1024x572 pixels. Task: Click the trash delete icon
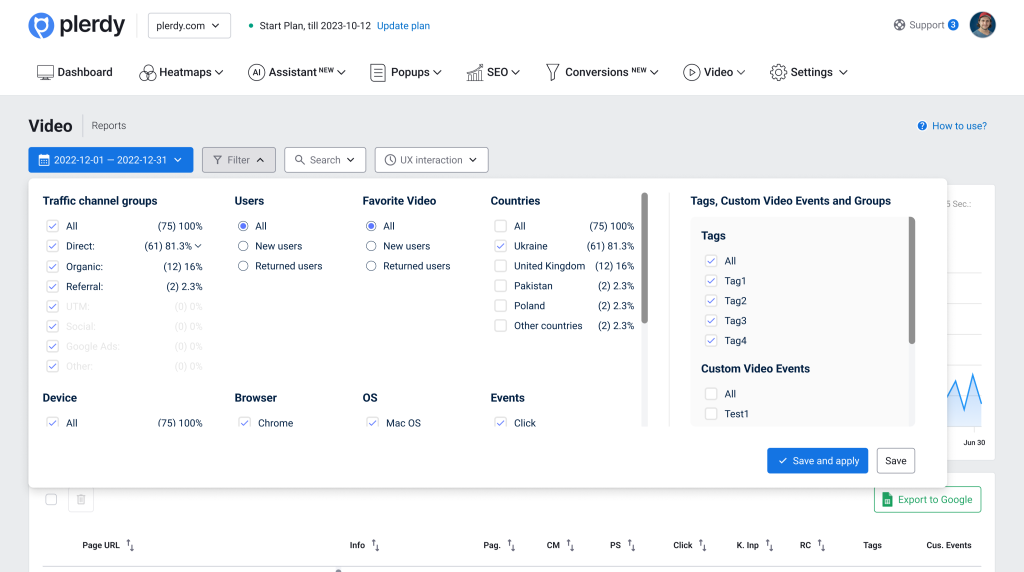(x=81, y=500)
